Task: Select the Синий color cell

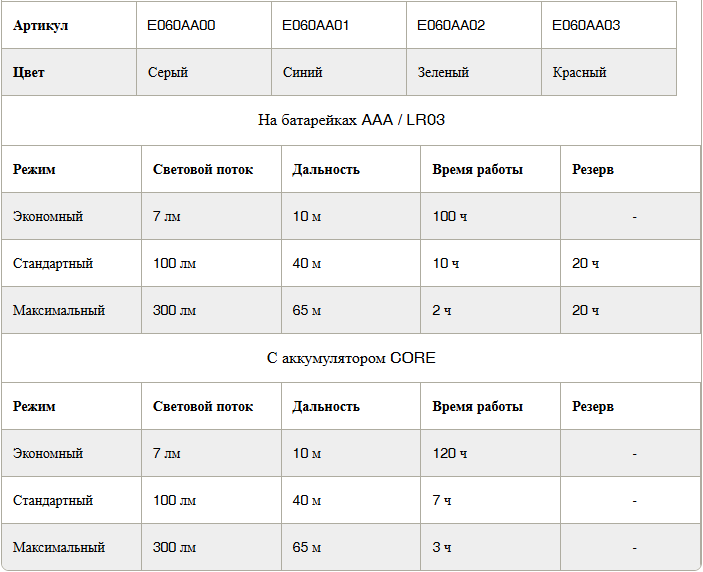Action: pyautogui.click(x=338, y=72)
